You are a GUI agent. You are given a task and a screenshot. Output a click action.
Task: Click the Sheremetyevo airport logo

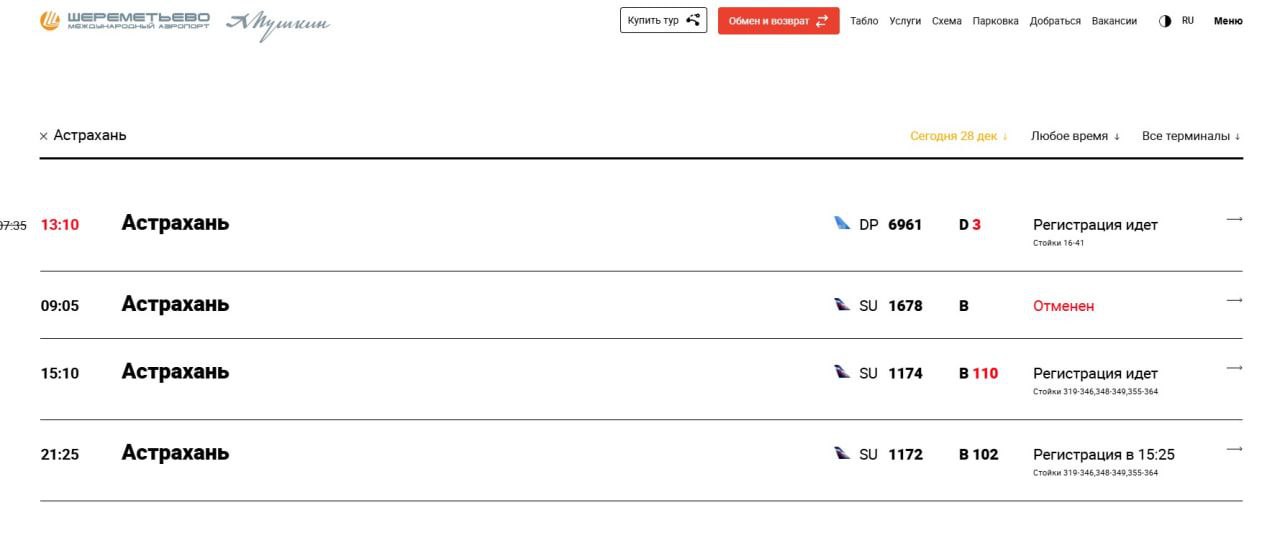pos(125,21)
